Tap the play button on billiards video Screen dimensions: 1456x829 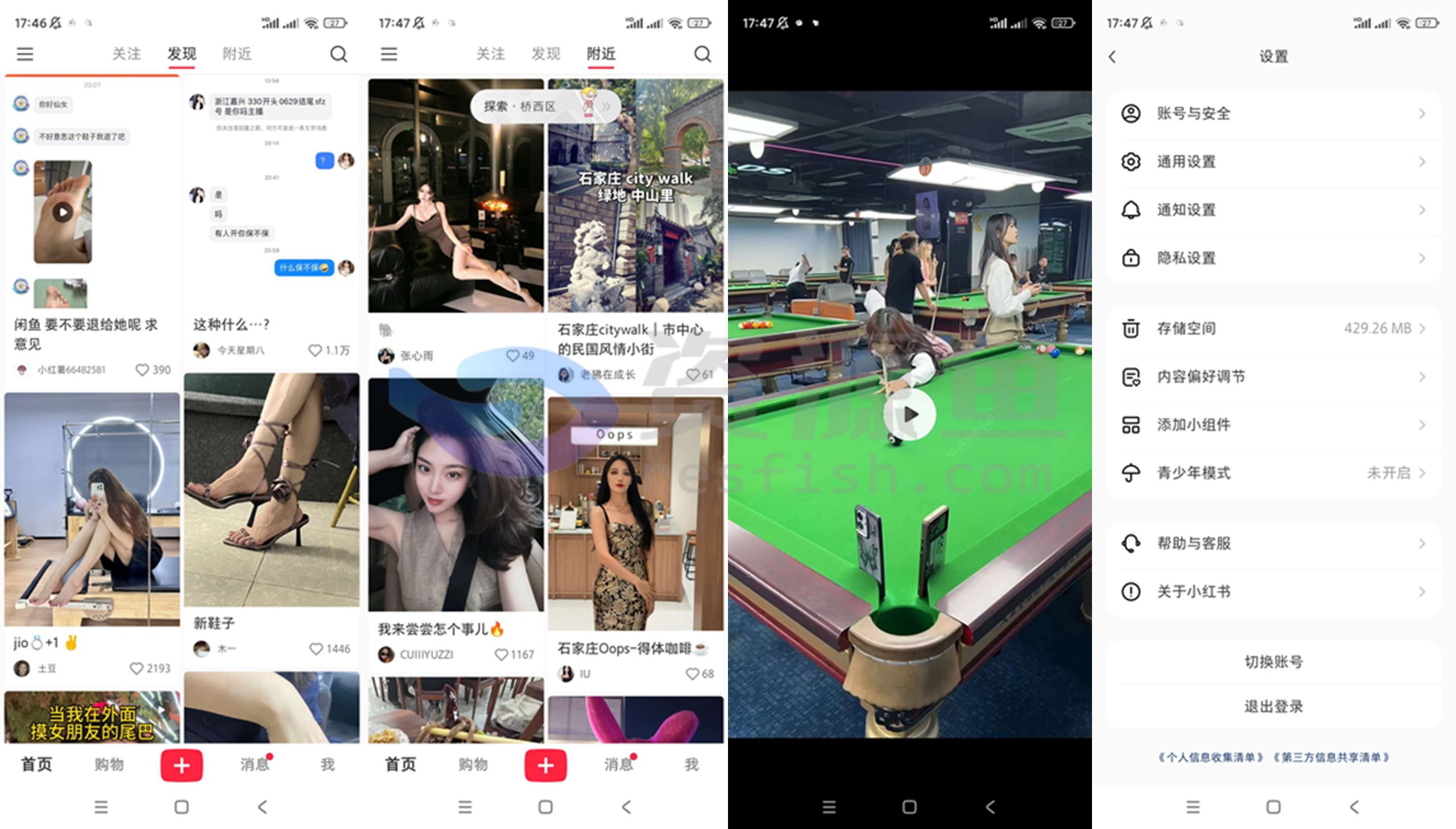click(910, 415)
